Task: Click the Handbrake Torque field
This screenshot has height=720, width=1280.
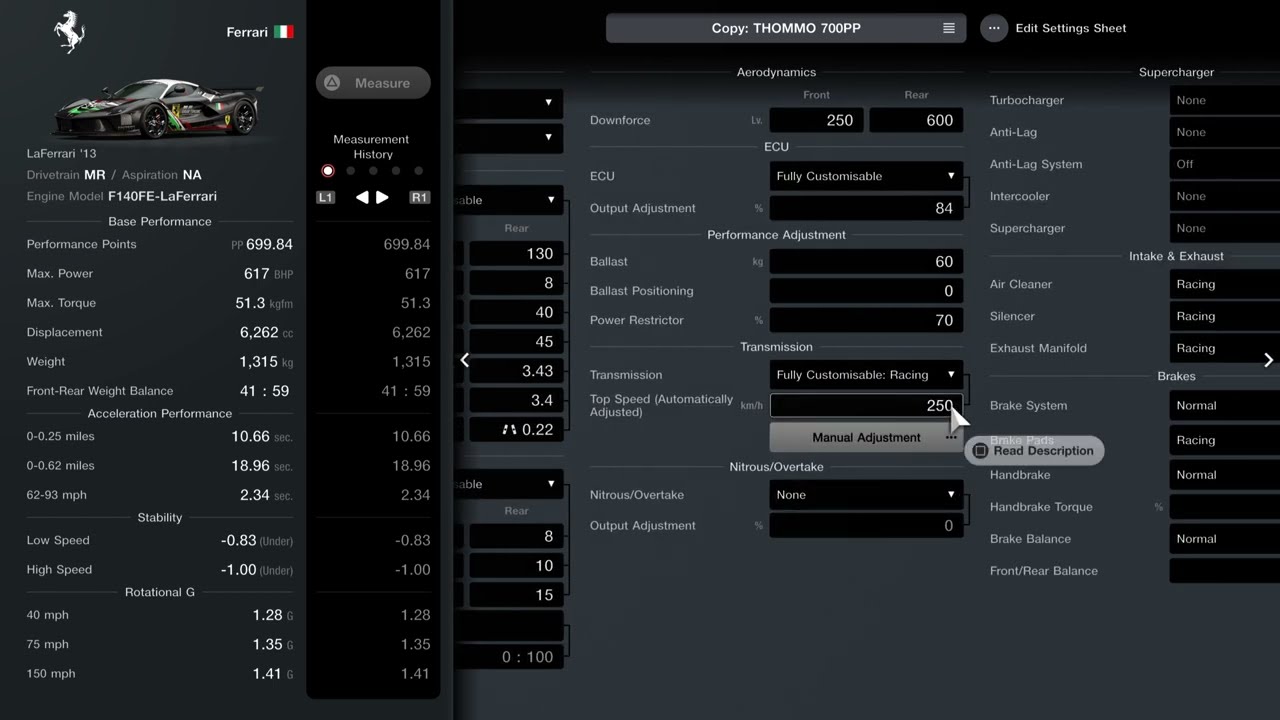Action: (1224, 507)
